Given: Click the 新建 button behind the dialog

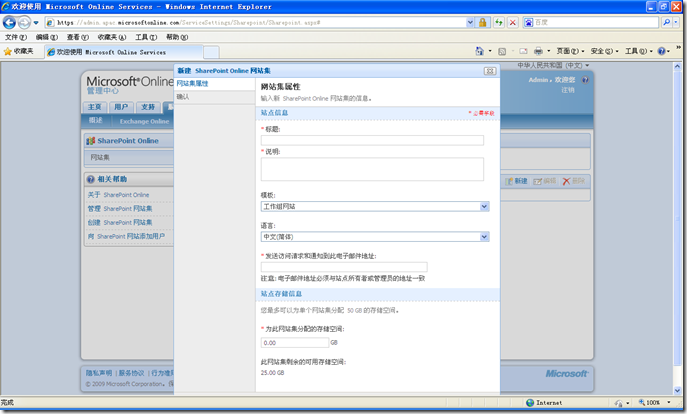Looking at the screenshot, I should point(517,181).
